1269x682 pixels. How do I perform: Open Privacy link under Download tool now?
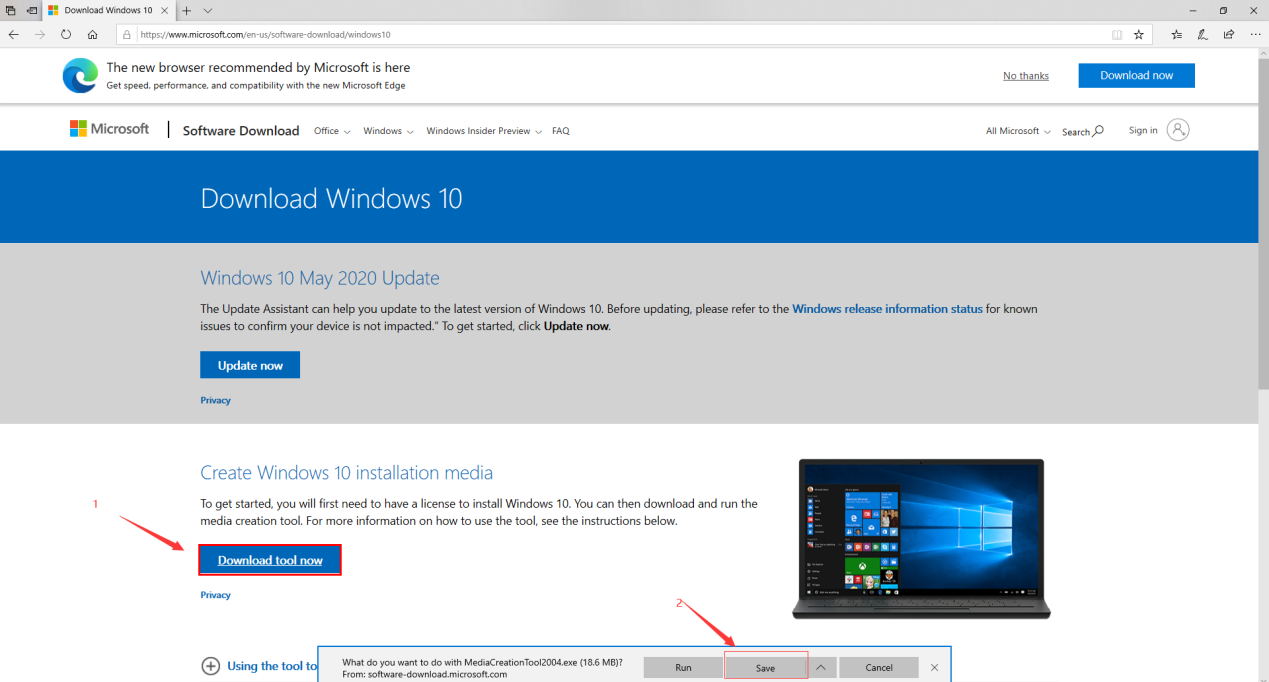coord(215,595)
